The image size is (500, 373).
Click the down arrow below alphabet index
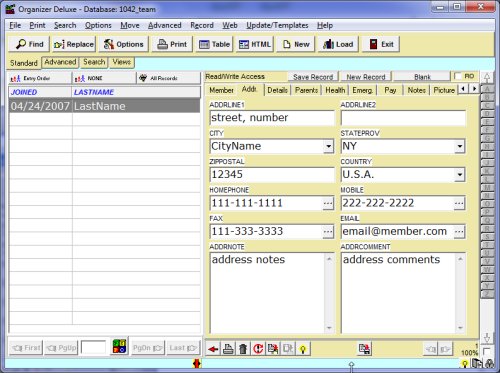tap(487, 338)
